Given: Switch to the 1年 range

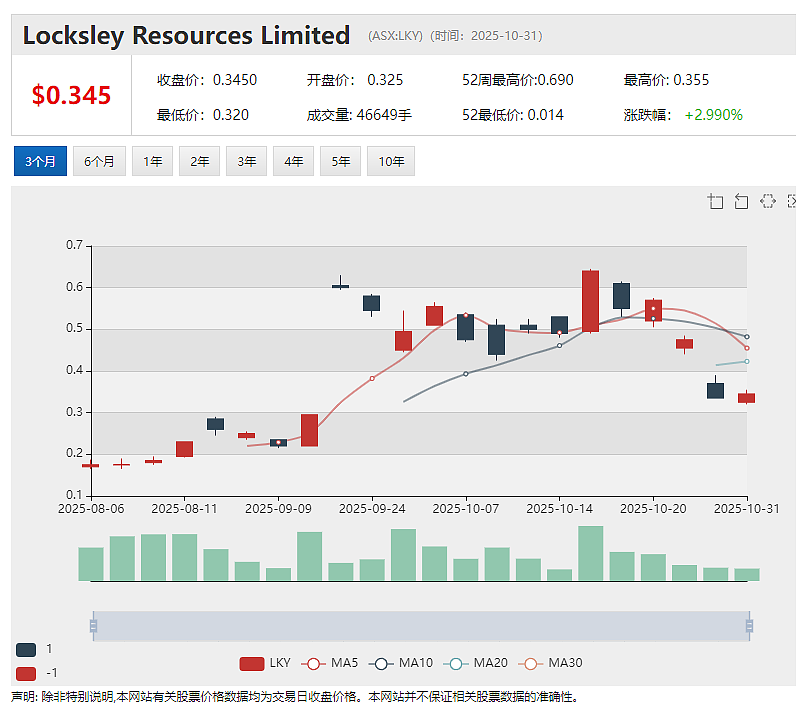Looking at the screenshot, I should tap(152, 161).
